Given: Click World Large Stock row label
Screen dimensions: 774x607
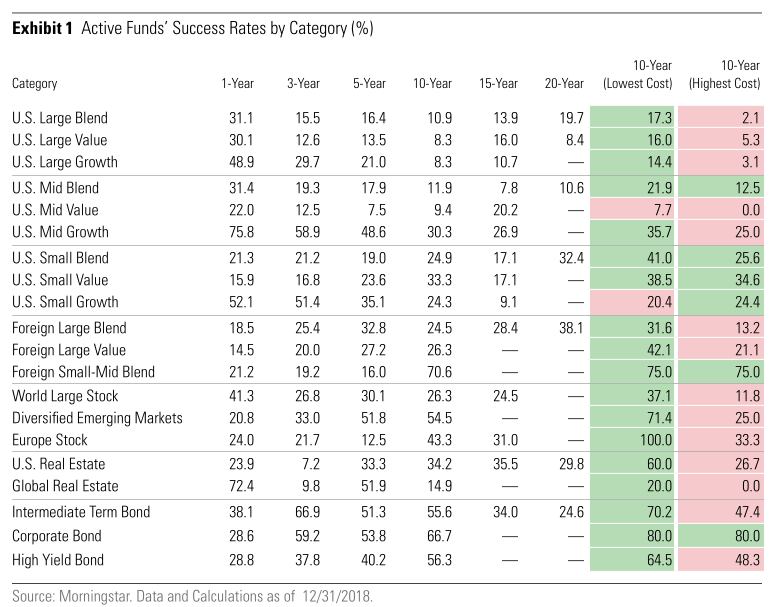Looking at the screenshot, I should click(x=65, y=396).
